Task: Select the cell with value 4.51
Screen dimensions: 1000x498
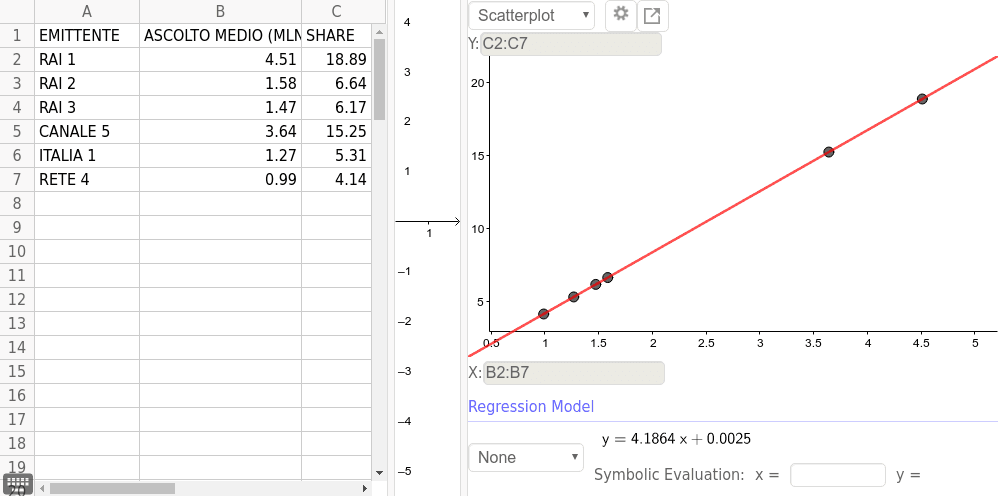Action: (220, 59)
